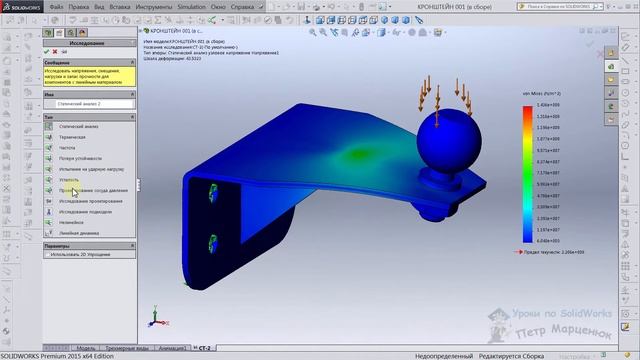This screenshot has height=360, width=640.
Task: Expand the КРОНШТЕЙН 001 flyout tree
Action: click(x=141, y=31)
